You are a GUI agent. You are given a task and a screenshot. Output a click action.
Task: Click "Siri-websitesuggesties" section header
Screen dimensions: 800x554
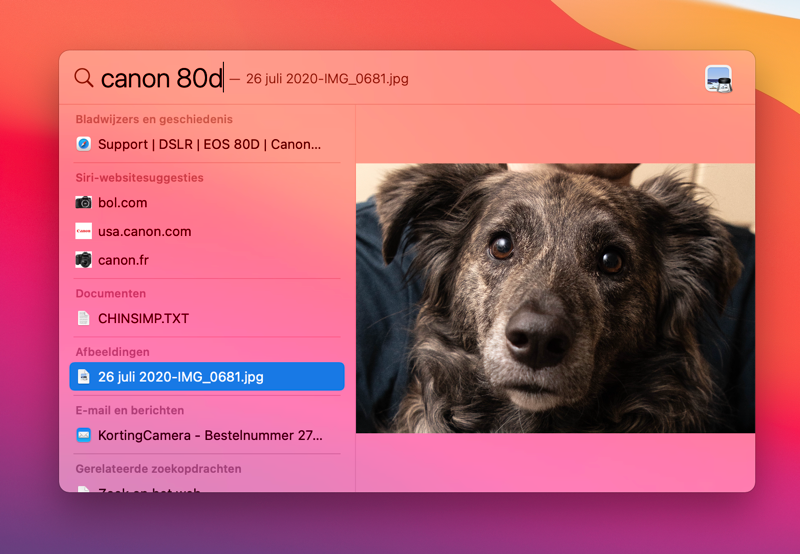pos(139,178)
